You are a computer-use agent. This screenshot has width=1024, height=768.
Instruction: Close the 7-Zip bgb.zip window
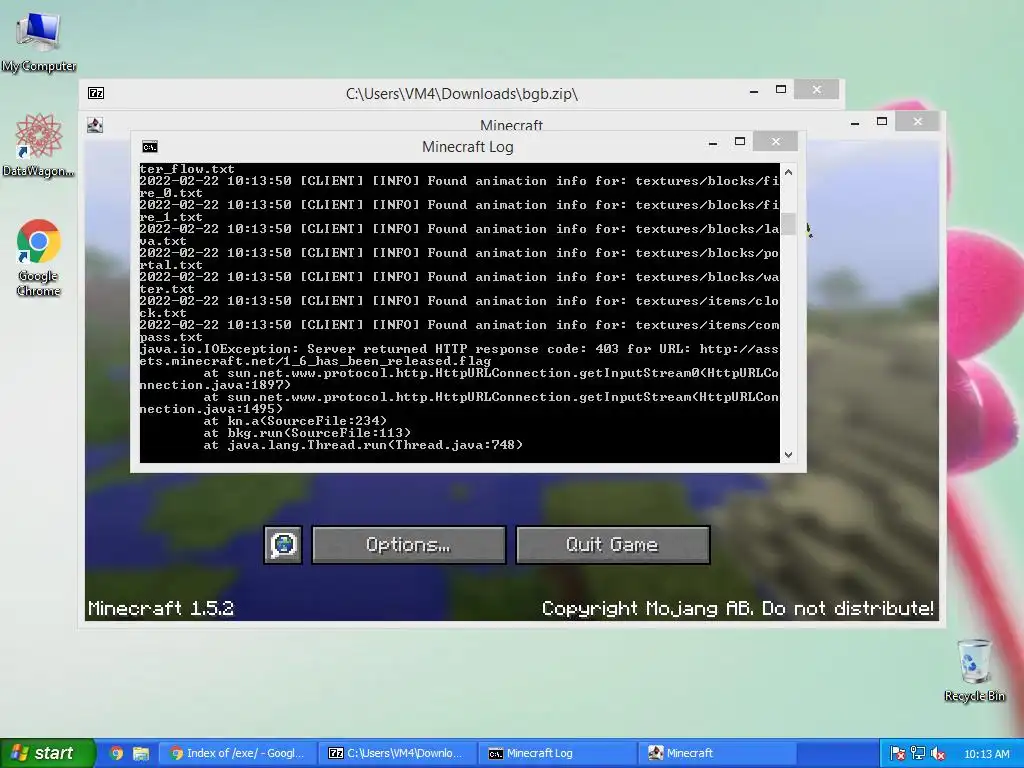click(816, 89)
